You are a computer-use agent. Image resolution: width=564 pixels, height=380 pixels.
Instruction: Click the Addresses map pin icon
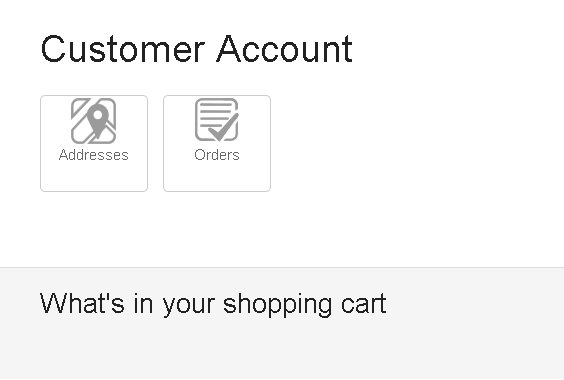click(94, 121)
